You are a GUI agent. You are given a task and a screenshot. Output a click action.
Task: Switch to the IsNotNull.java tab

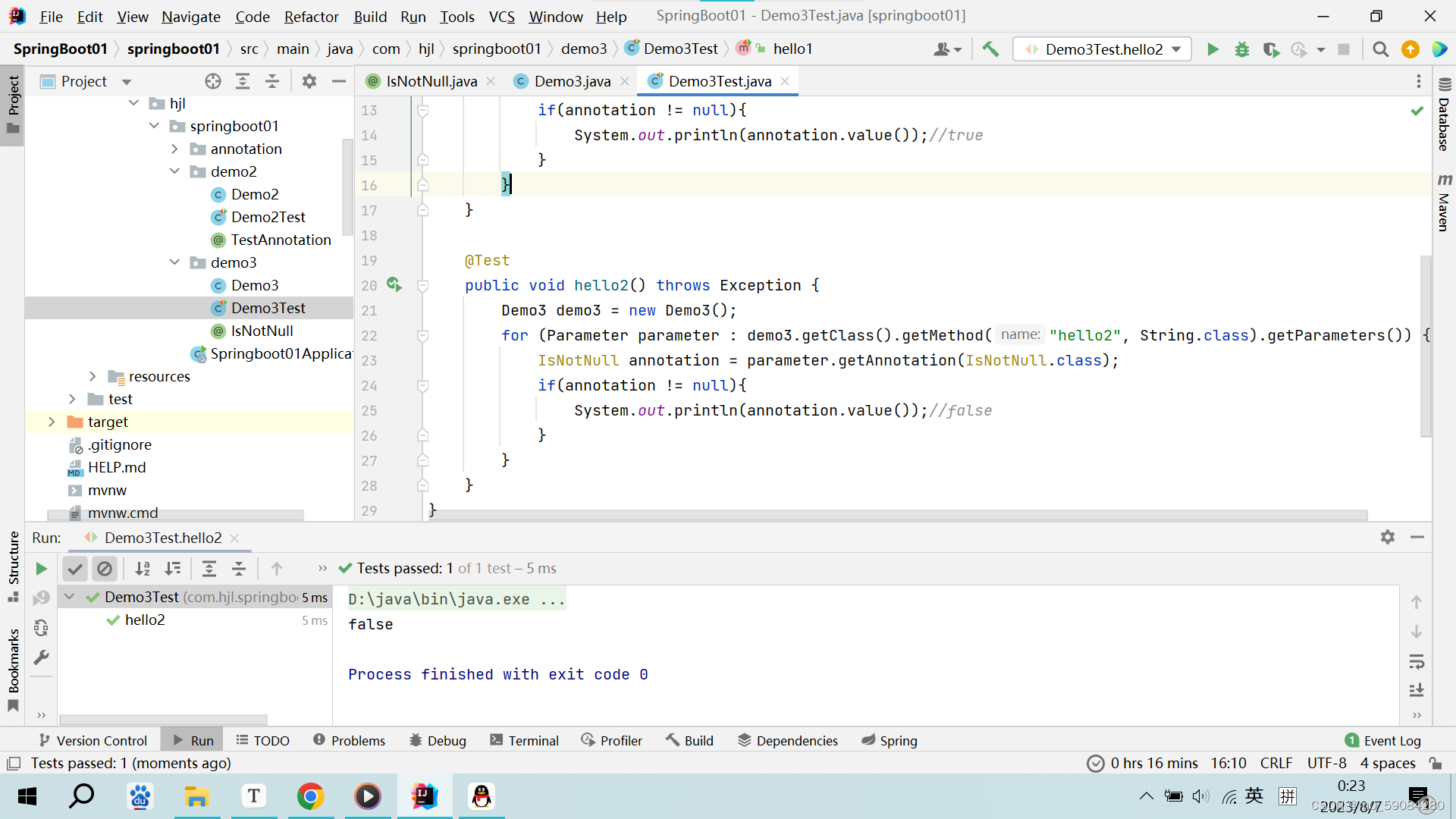point(429,81)
